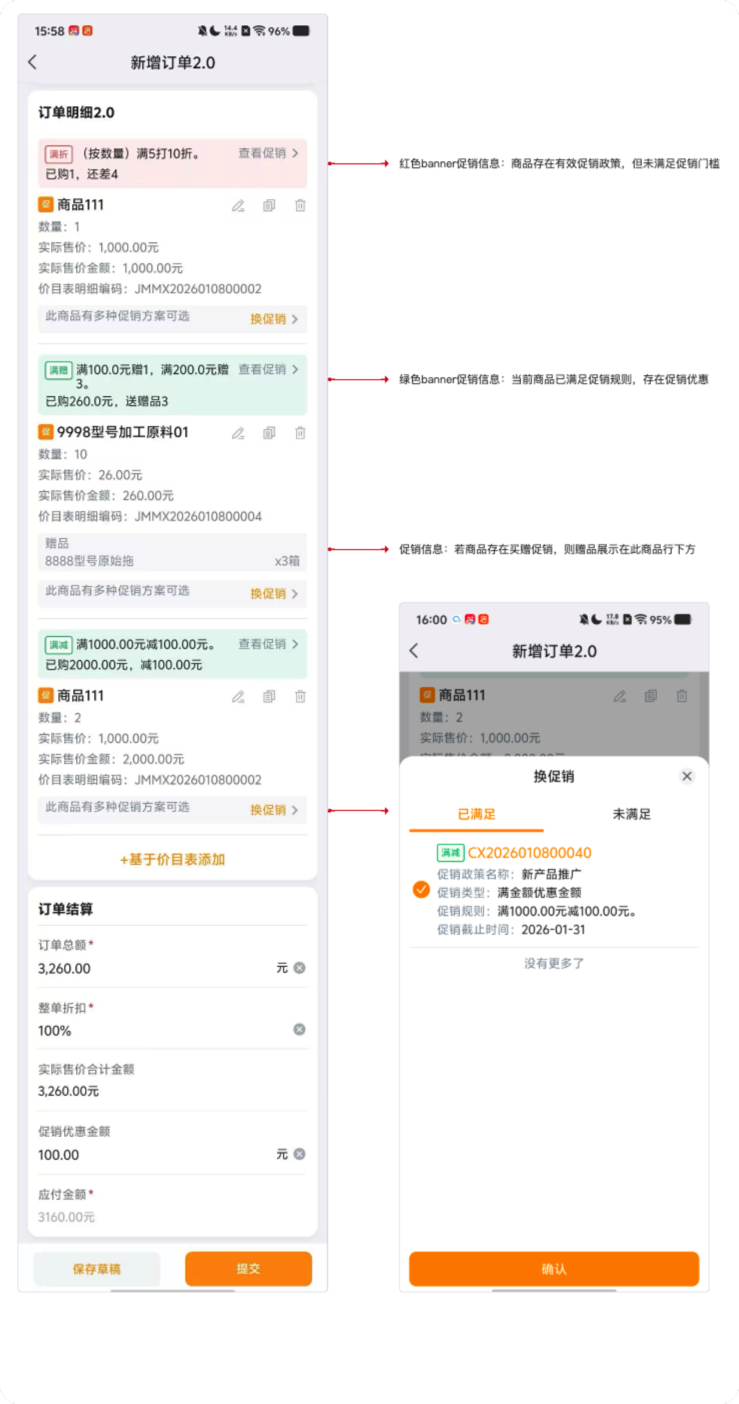Screen dimensions: 739x1404
Task: Edit 商品111 item with amount 1,000.00元
Action: 238,206
